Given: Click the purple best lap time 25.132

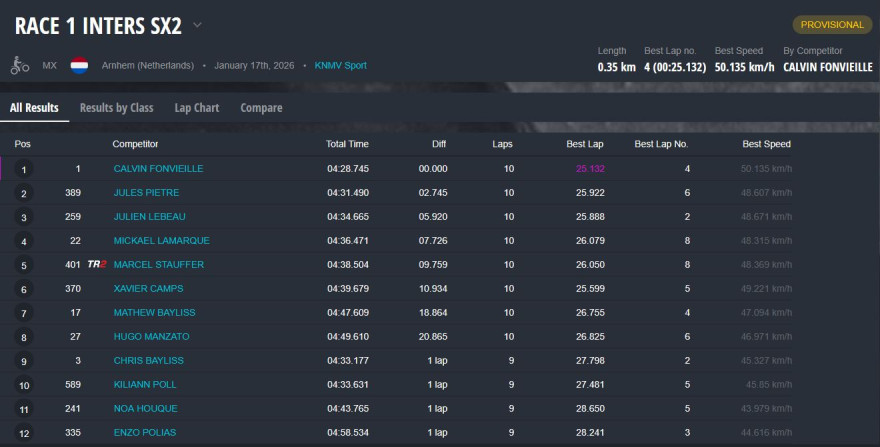Looking at the screenshot, I should click(590, 169).
